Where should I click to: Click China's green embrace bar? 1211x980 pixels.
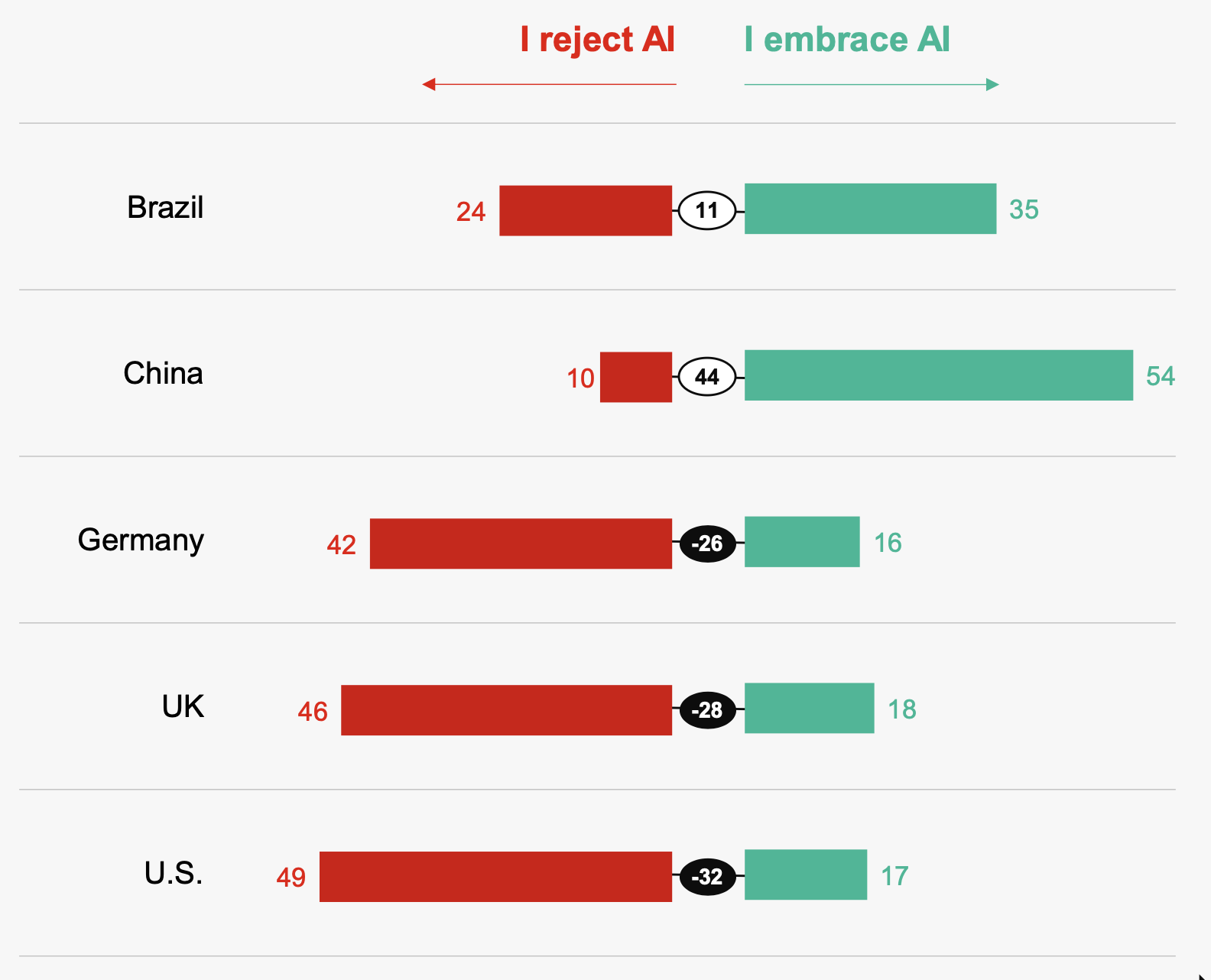pos(939,375)
